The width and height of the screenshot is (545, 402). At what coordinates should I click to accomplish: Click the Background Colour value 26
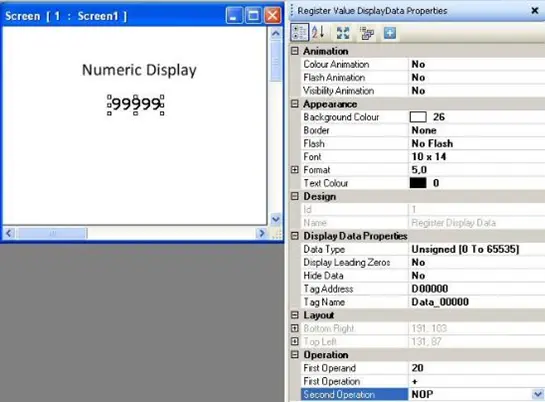click(439, 117)
